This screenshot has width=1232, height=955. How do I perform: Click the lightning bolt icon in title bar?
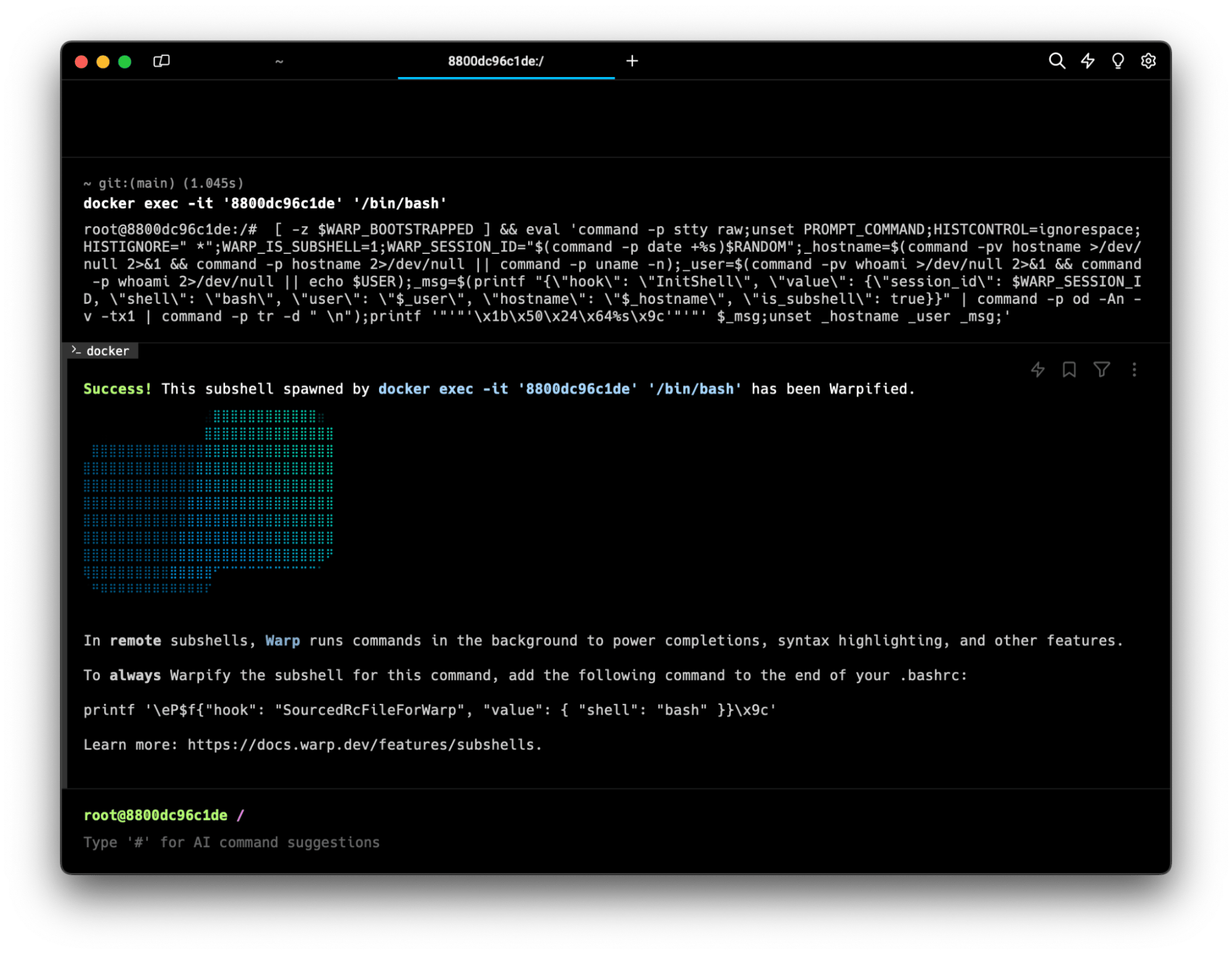(1087, 61)
